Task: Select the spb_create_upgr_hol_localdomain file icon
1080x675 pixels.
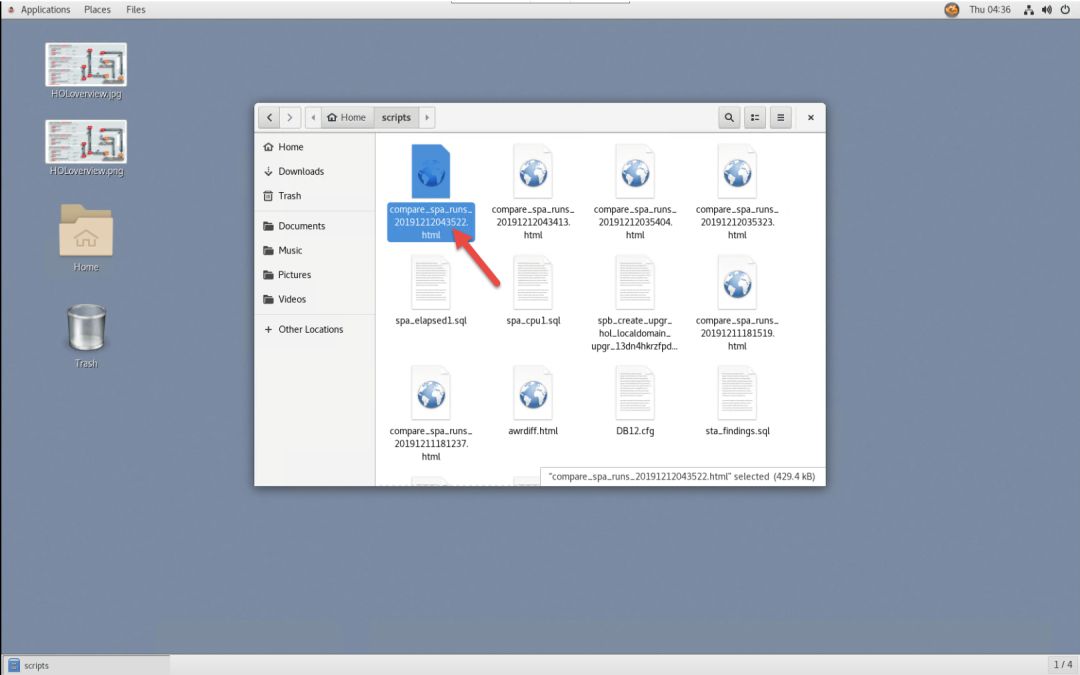Action: 635,282
